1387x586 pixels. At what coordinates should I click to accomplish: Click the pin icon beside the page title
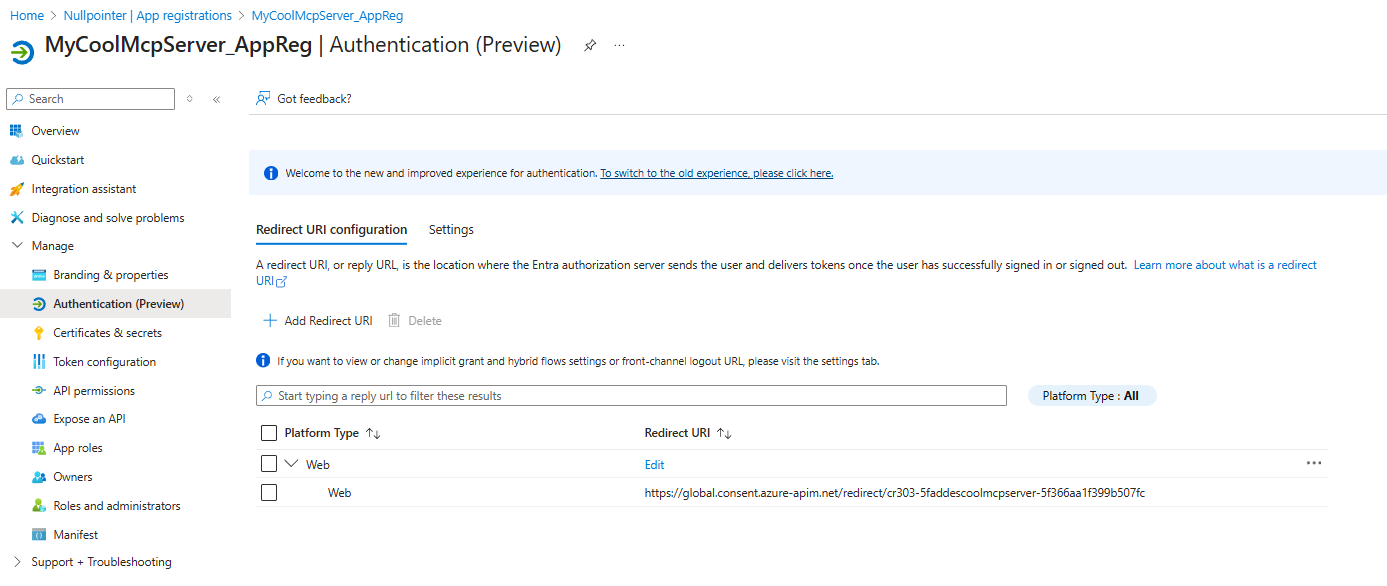tap(590, 46)
